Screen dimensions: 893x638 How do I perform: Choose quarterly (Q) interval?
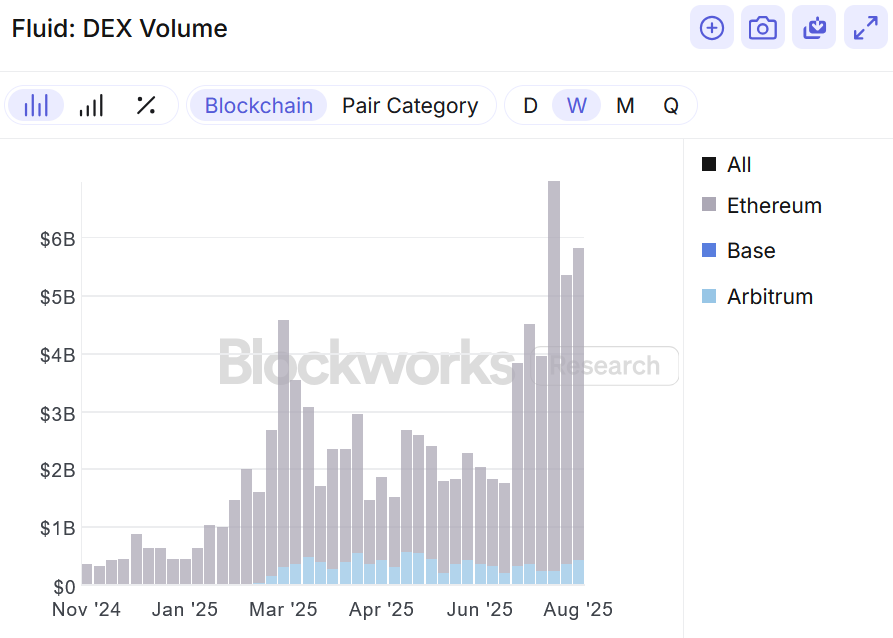(671, 105)
